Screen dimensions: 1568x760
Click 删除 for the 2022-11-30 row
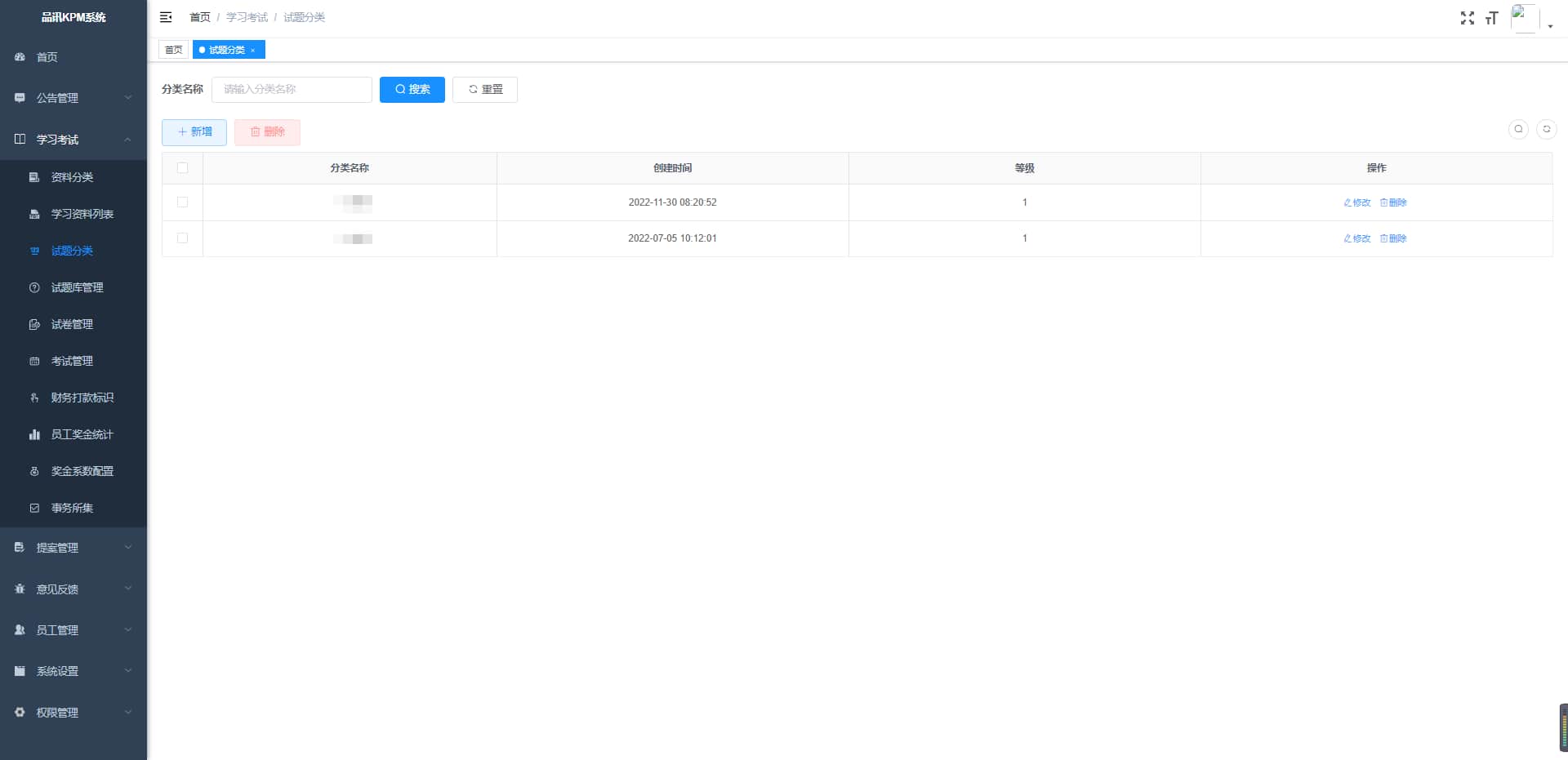pos(1393,202)
